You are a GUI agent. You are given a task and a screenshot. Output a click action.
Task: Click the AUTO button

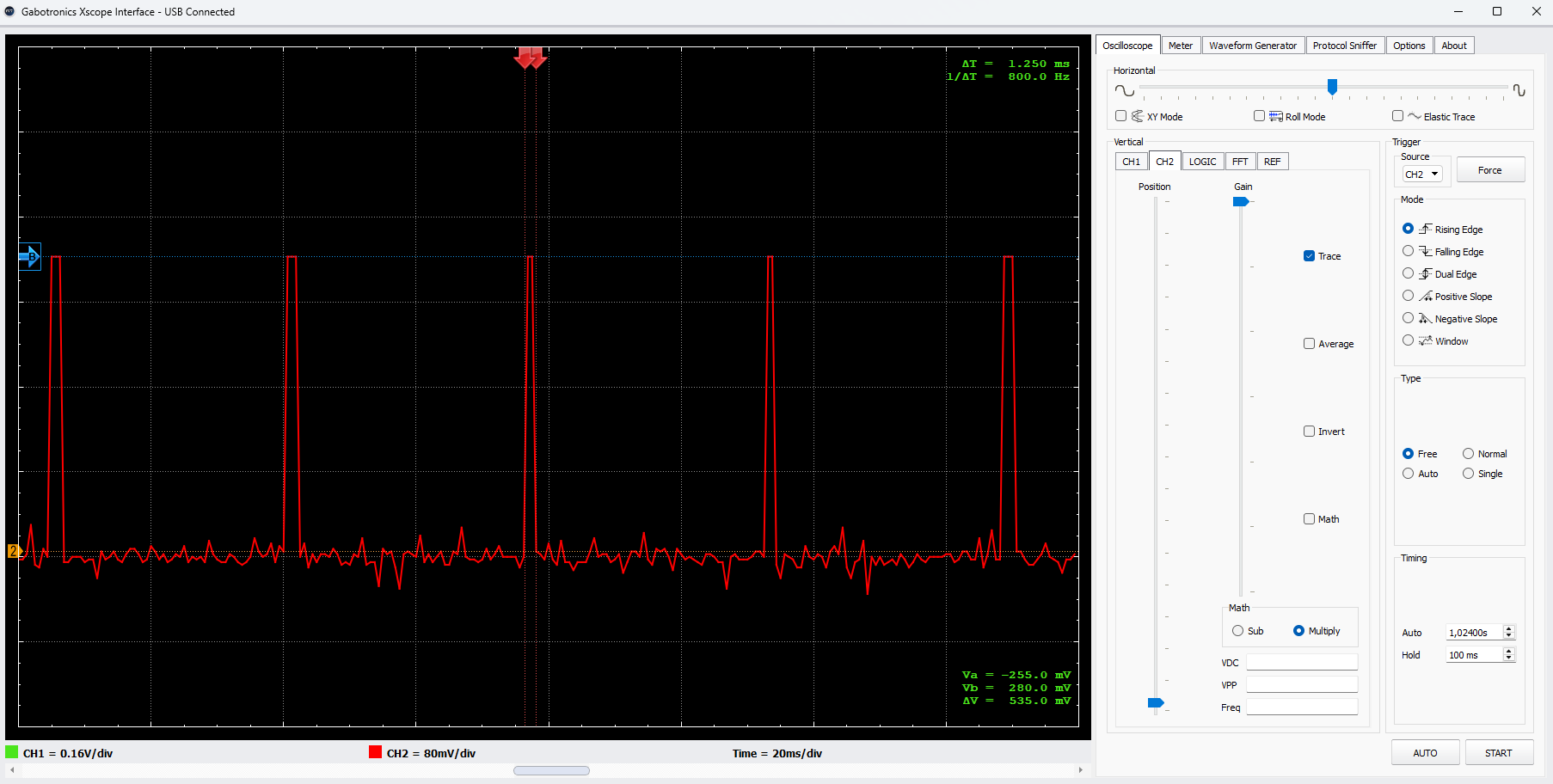point(1426,753)
